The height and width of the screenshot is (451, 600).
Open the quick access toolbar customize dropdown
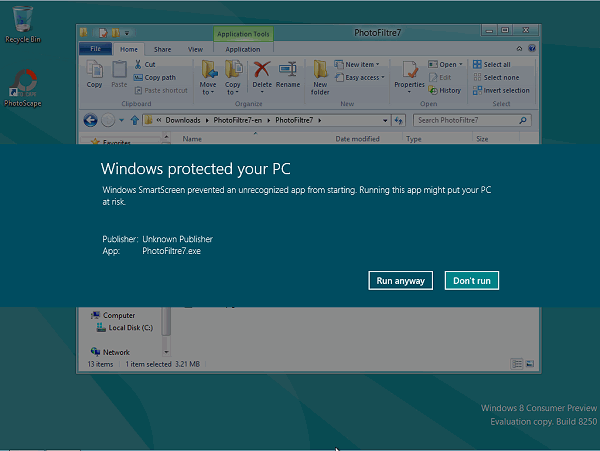pos(127,33)
